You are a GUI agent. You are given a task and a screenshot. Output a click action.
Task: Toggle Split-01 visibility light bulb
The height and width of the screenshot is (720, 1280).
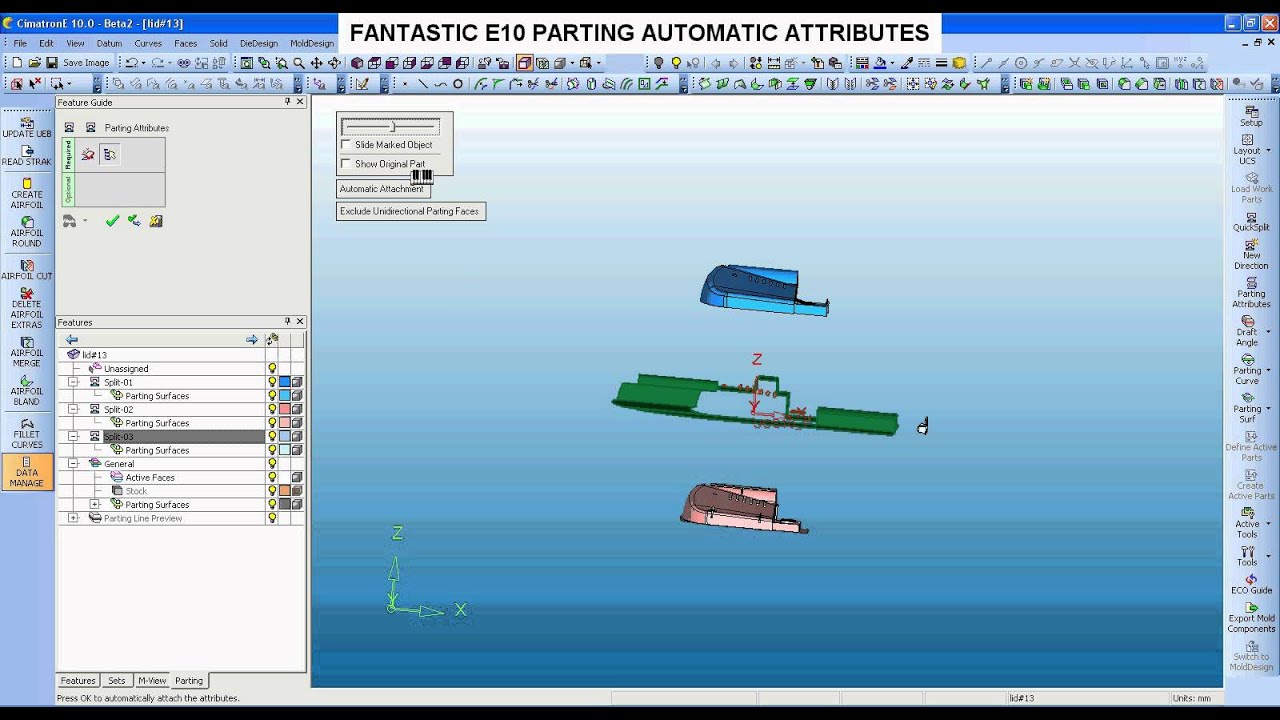272,382
